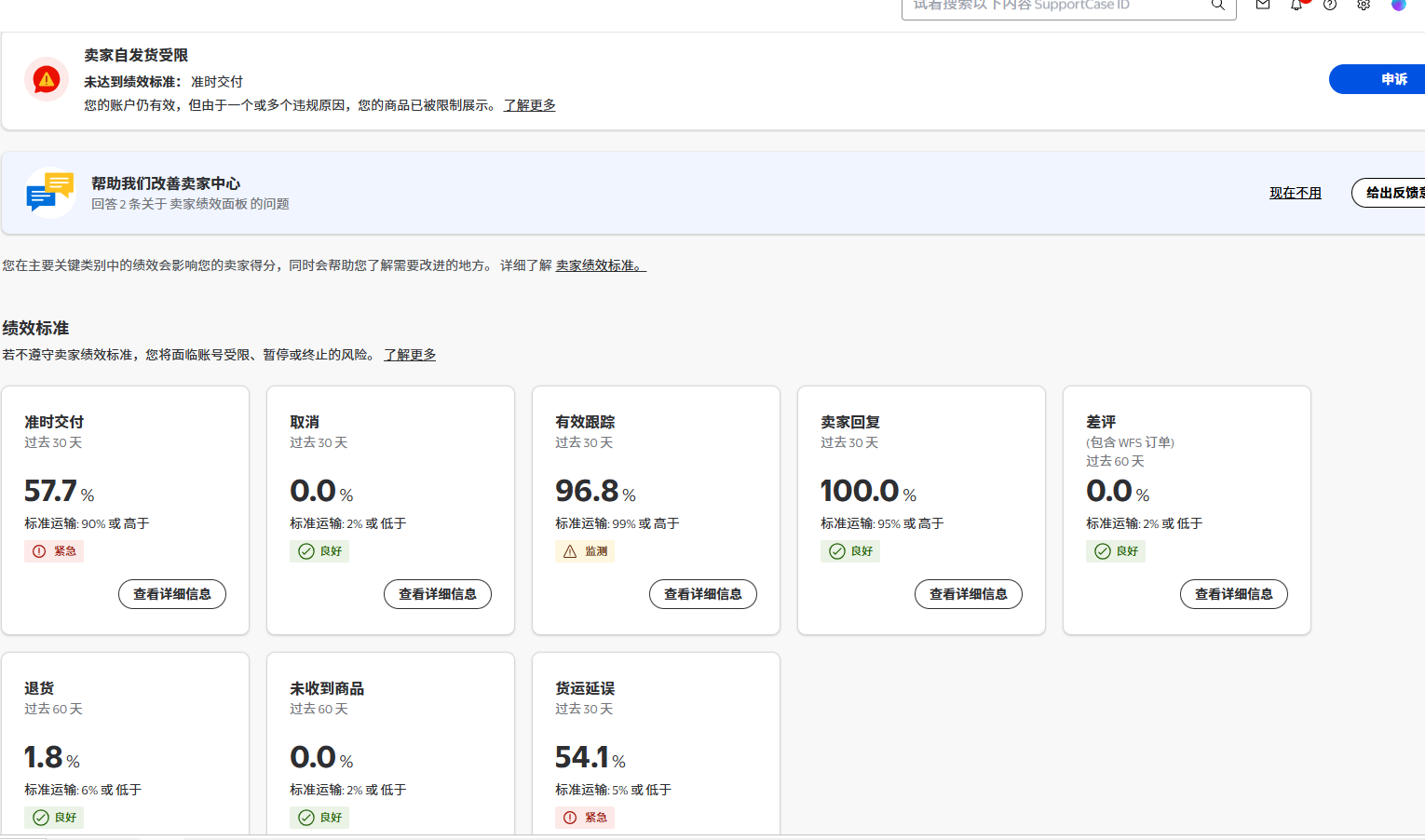Select the 54.1% value on 货运延误

point(590,757)
